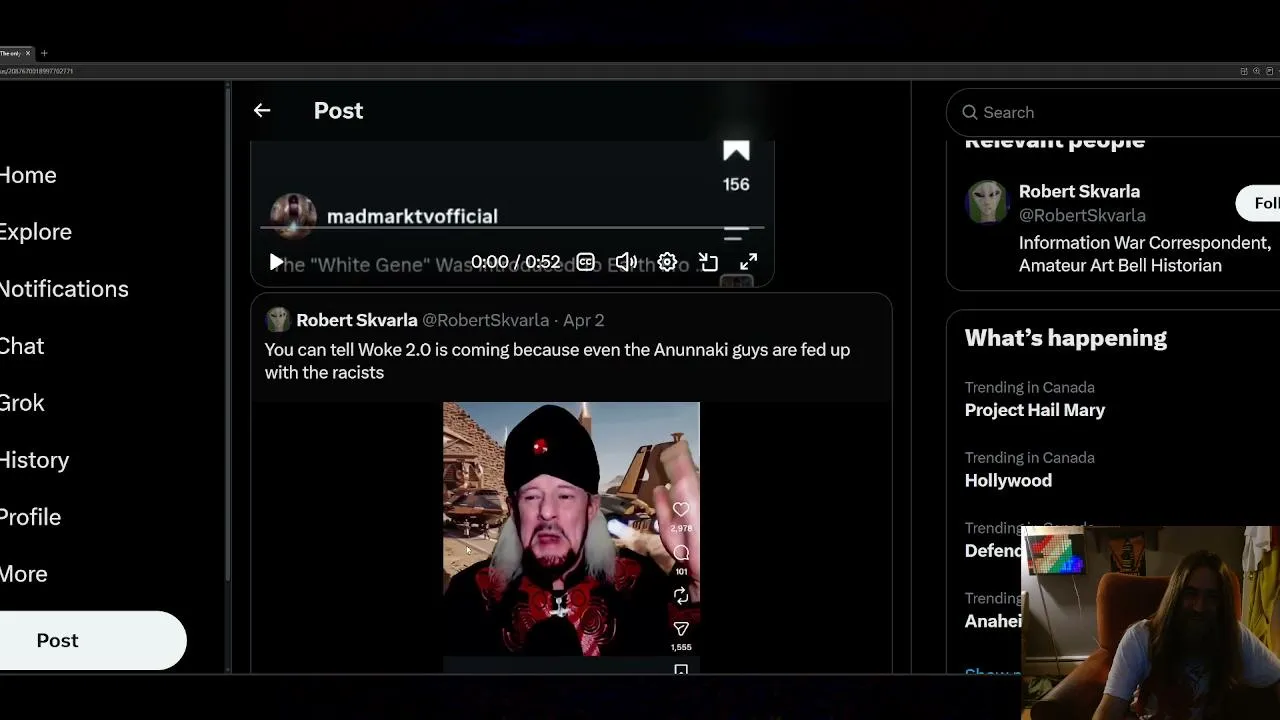This screenshot has height=720, width=1280.
Task: Click the Information War Correspondent bio text
Action: coord(1145,254)
